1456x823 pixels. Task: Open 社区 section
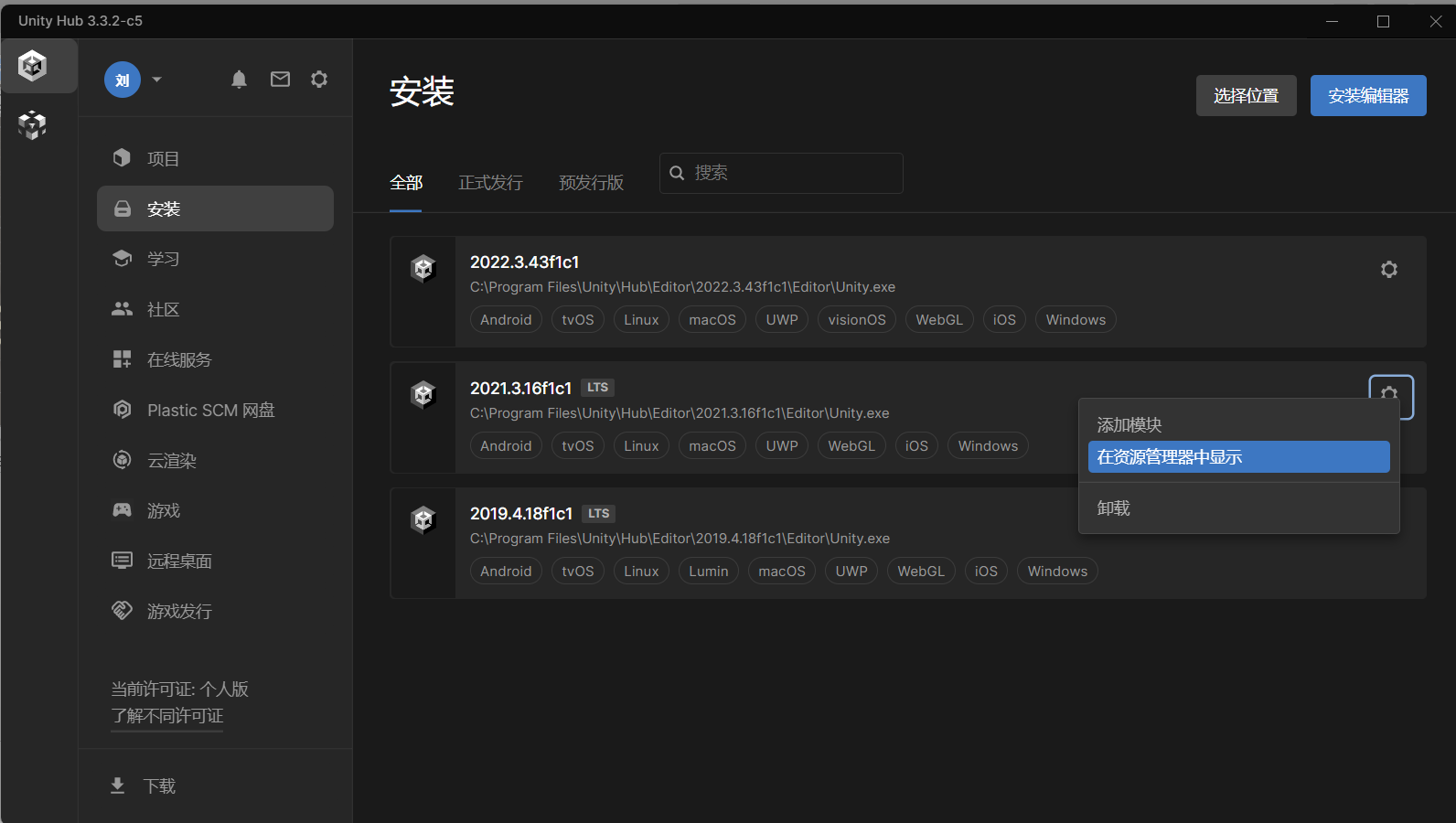click(x=215, y=309)
